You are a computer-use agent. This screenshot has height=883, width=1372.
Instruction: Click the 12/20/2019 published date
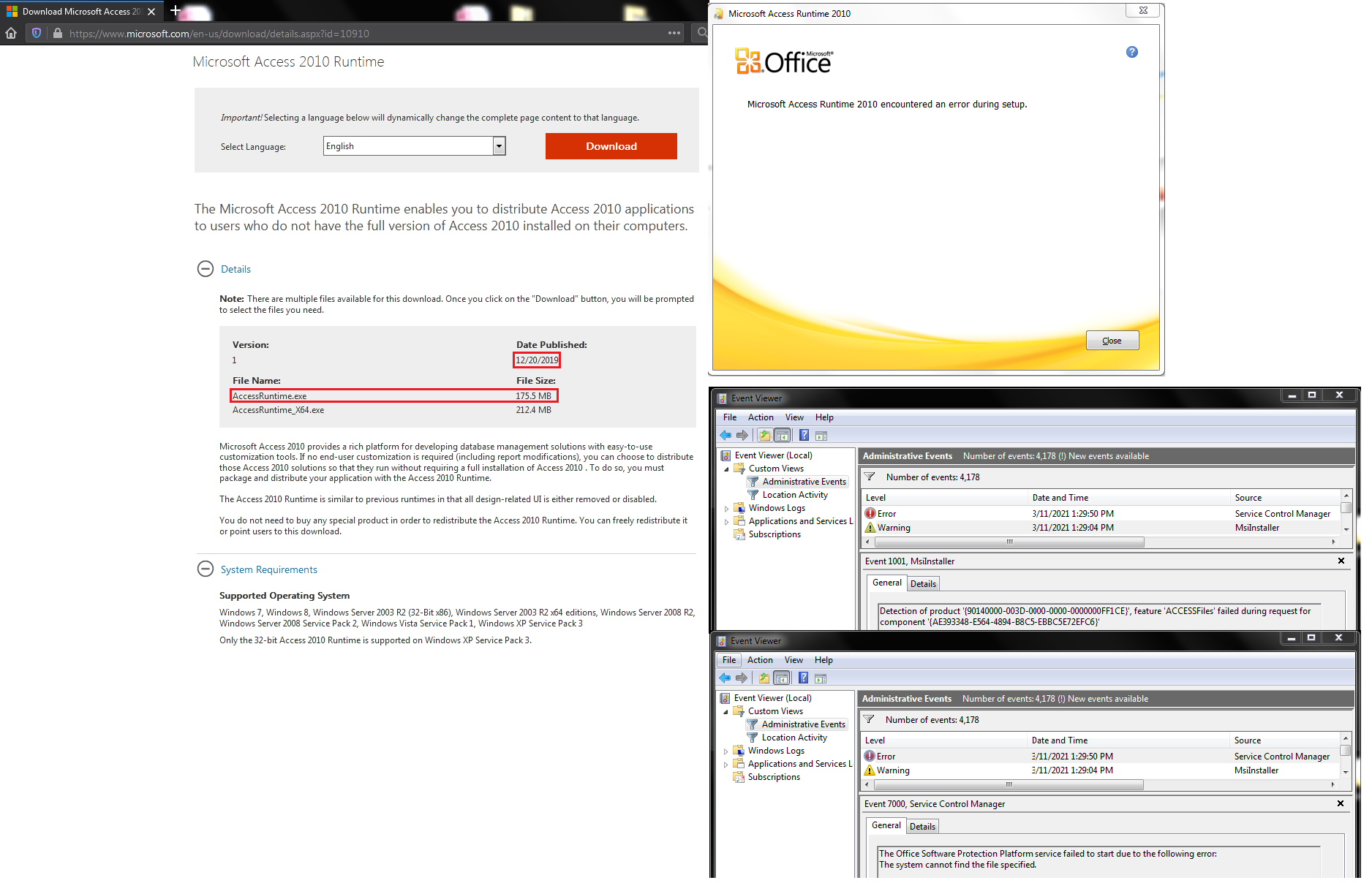coord(537,360)
